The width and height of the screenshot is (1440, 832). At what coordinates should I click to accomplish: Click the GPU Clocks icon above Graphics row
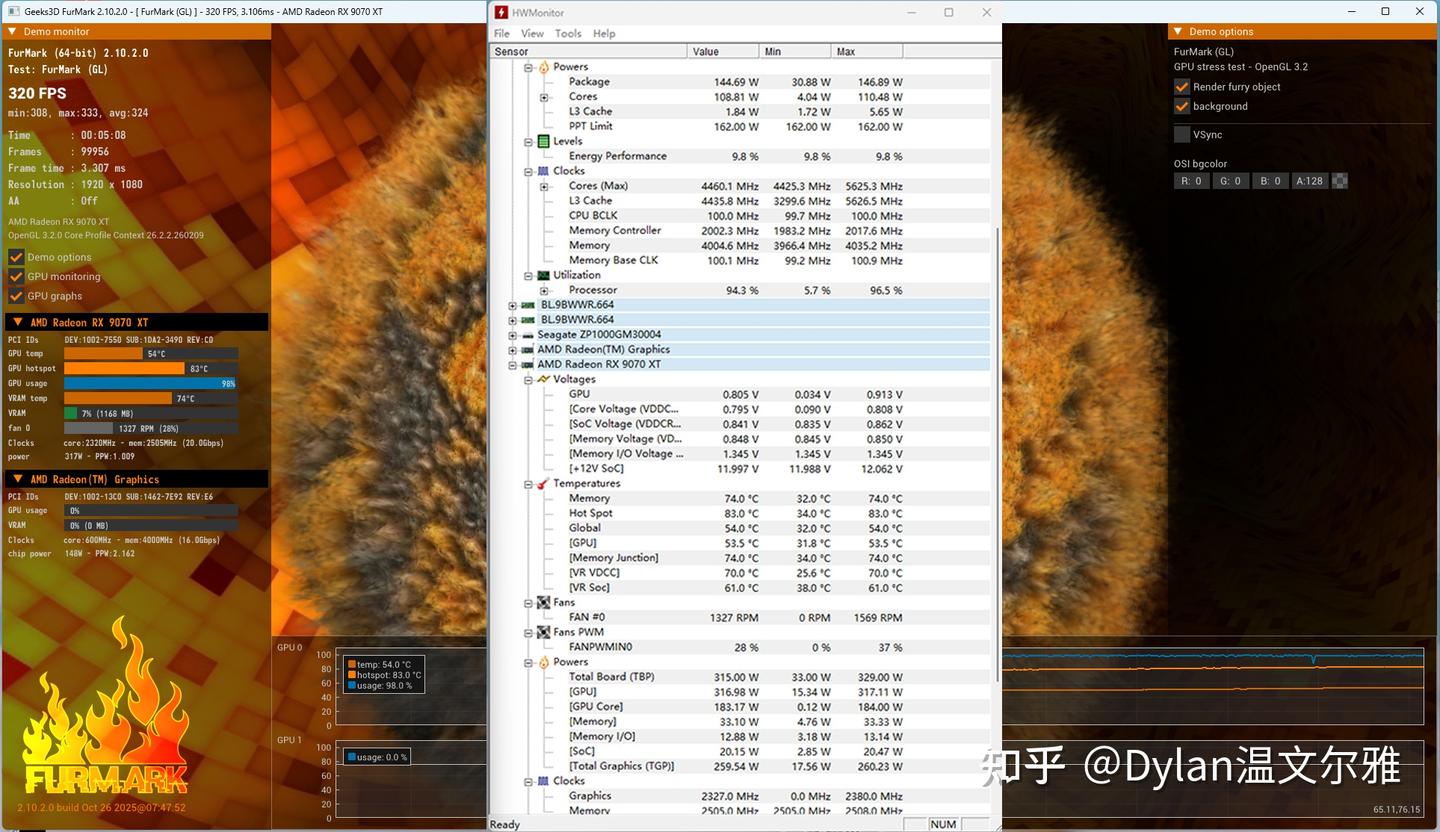[543, 781]
